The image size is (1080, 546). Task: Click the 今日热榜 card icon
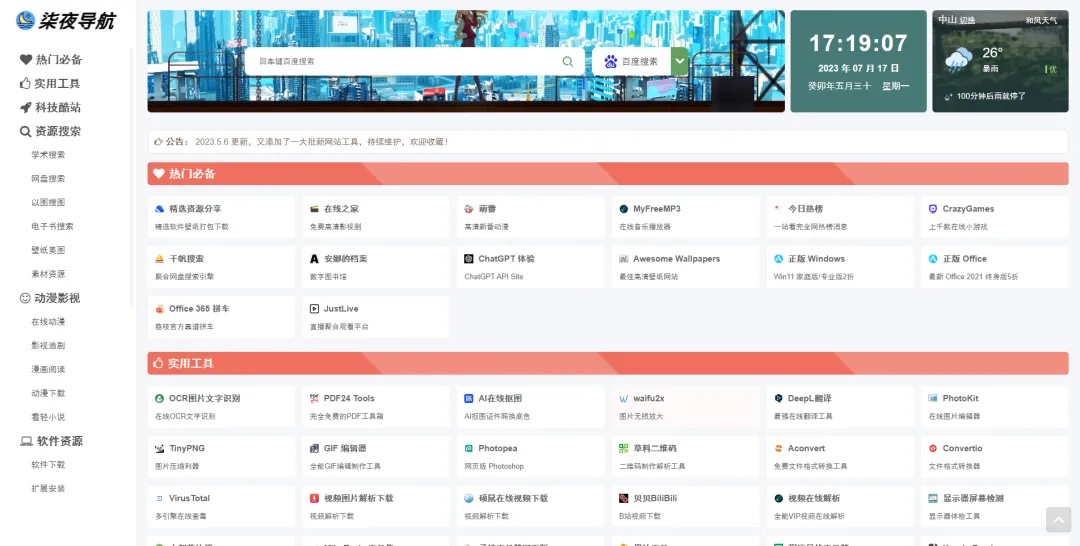tap(778, 209)
